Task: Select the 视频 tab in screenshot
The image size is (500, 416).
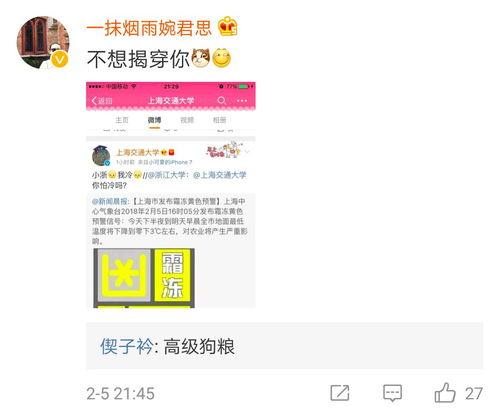Action: [187, 120]
